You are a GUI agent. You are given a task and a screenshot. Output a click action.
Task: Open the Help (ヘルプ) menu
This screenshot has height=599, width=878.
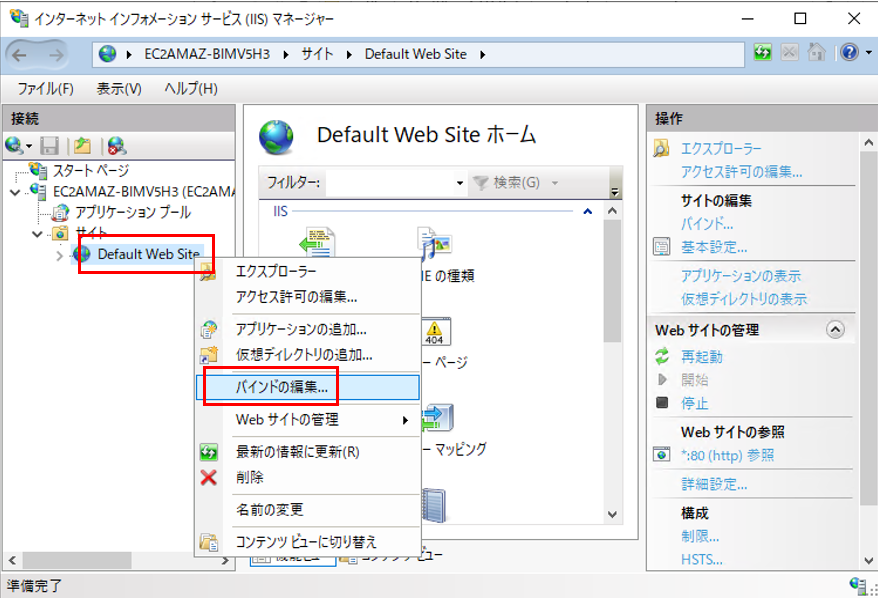[x=190, y=88]
